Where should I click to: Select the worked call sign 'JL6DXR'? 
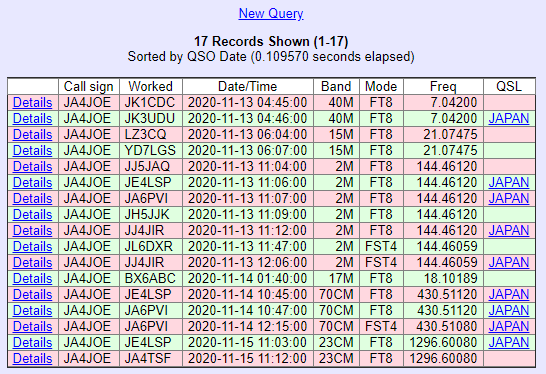(x=149, y=247)
